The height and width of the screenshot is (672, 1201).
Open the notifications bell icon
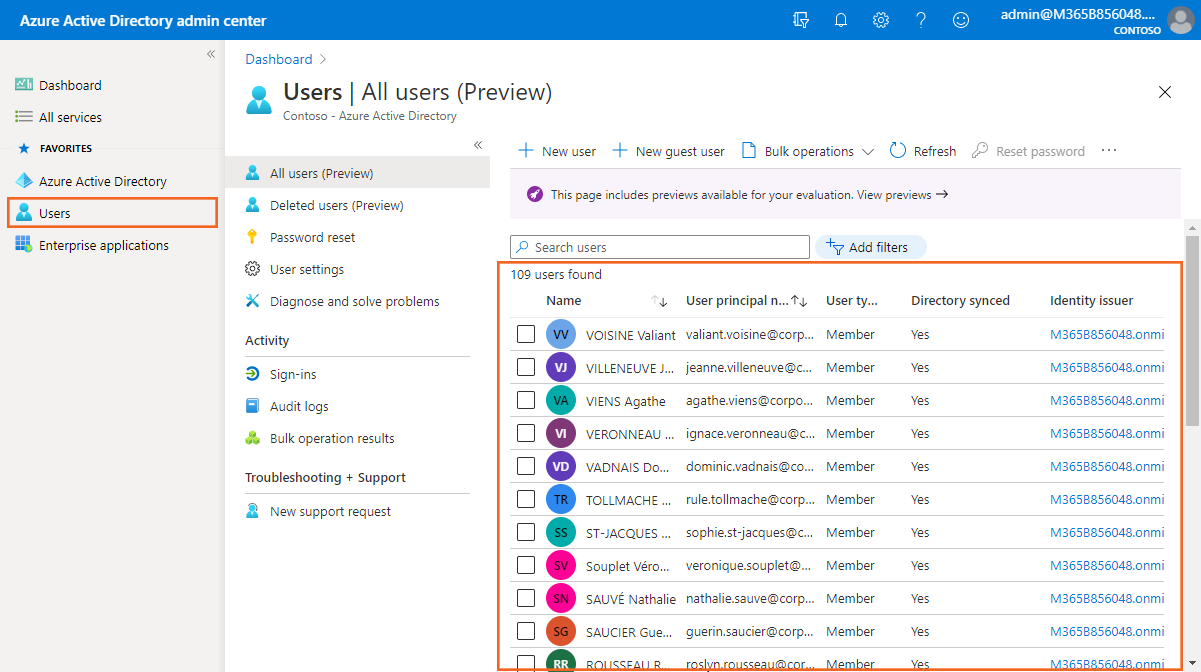(841, 20)
